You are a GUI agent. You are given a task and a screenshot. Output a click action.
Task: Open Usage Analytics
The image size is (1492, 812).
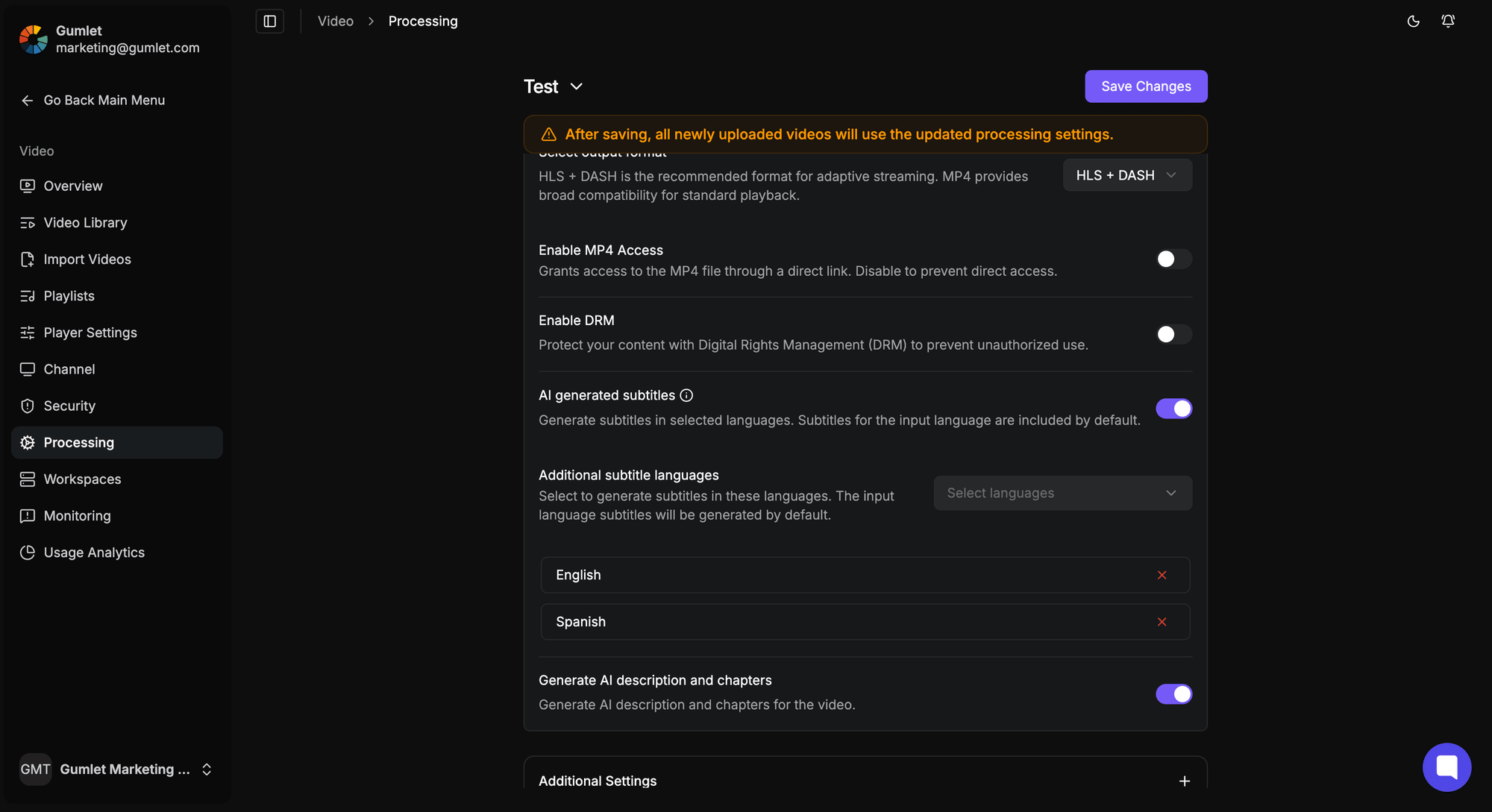93,552
